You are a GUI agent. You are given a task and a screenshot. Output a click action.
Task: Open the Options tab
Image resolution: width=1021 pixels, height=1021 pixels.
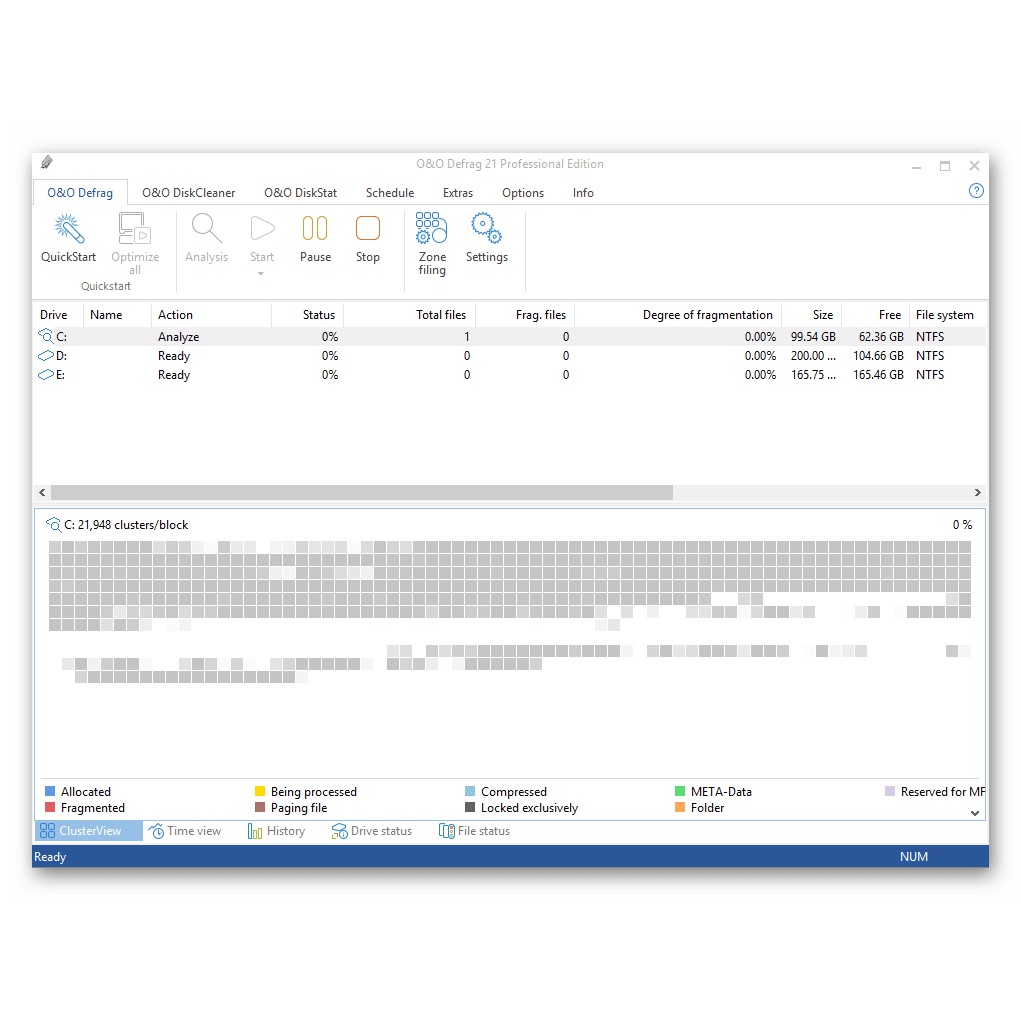523,193
